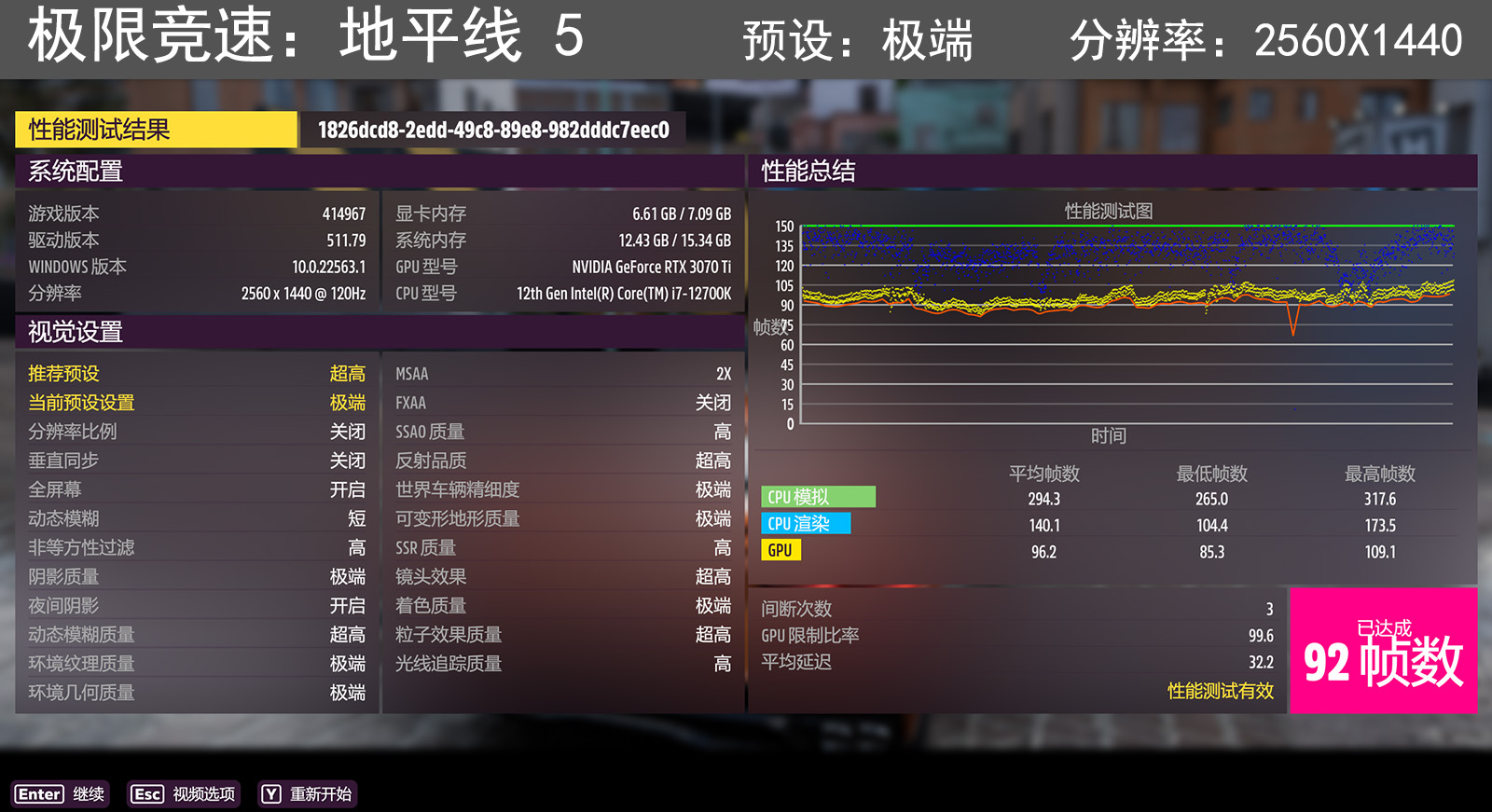Viewport: 1492px width, 812px height.
Task: Click the pink 92 帧数 result box
Action: tap(1383, 651)
